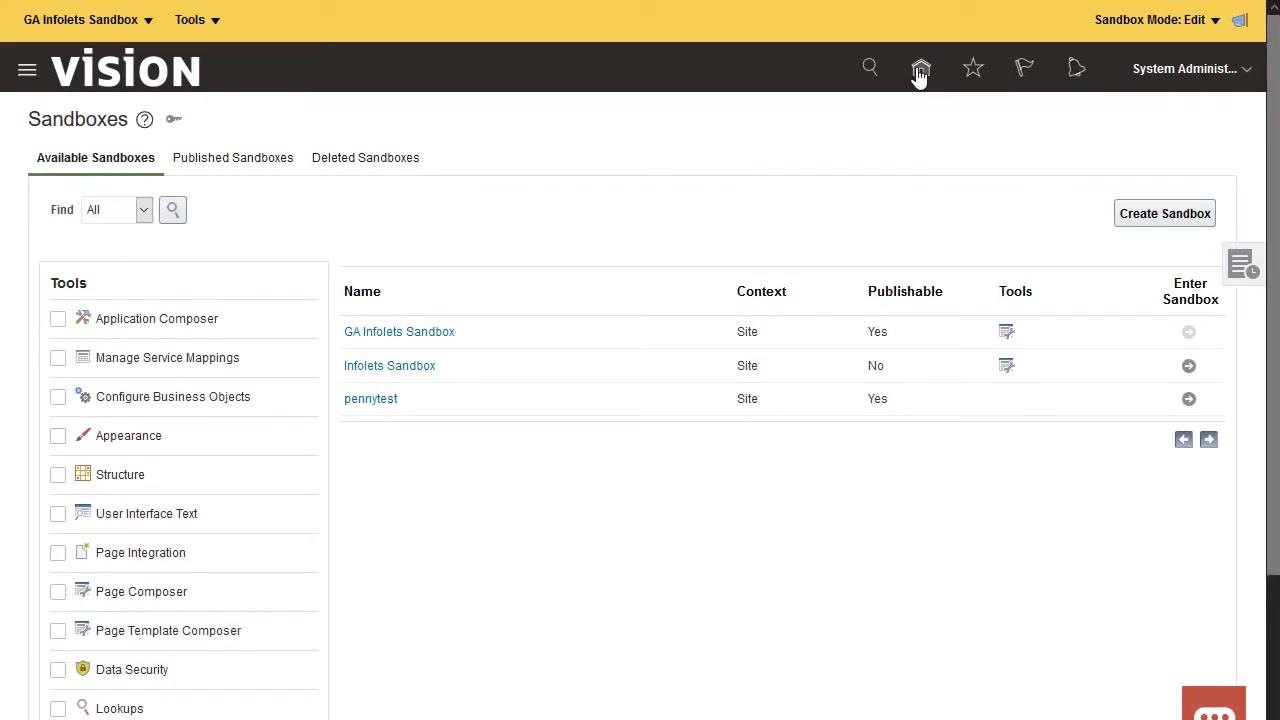Click the Create Sandbox button

click(x=1165, y=213)
